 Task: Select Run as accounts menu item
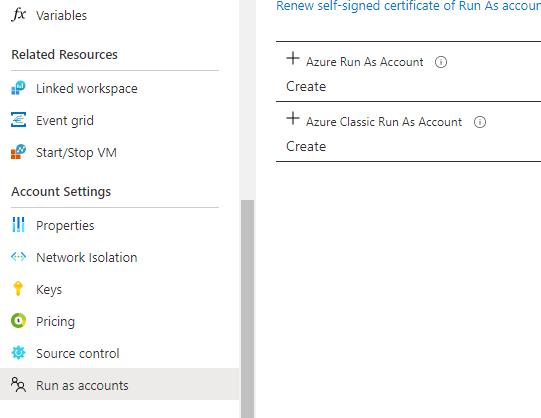point(119,384)
